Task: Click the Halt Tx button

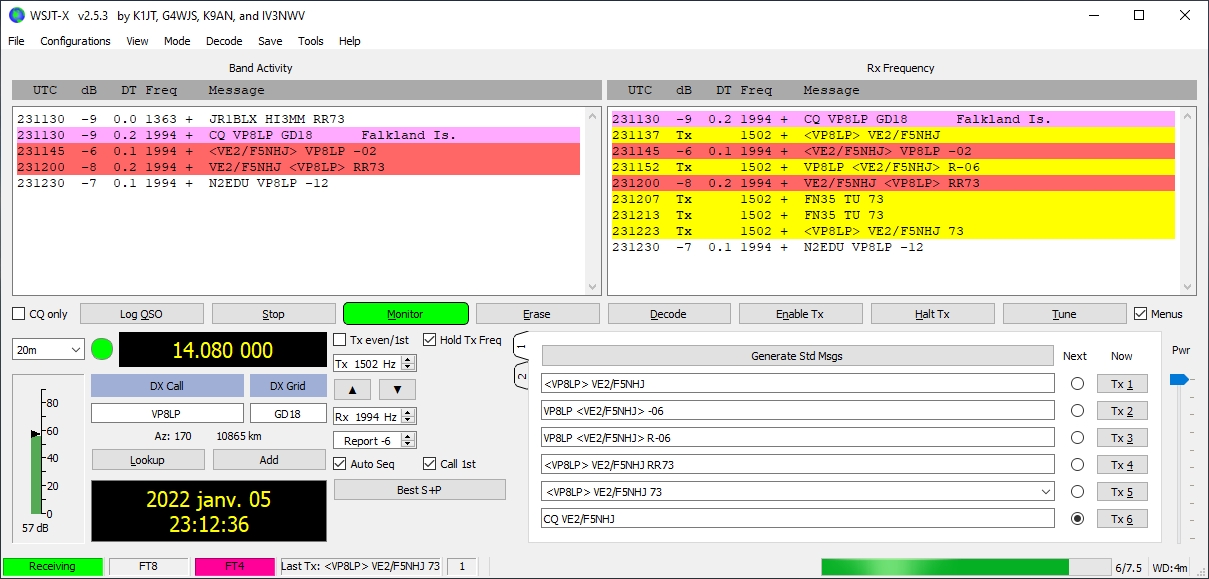Action: click(932, 314)
